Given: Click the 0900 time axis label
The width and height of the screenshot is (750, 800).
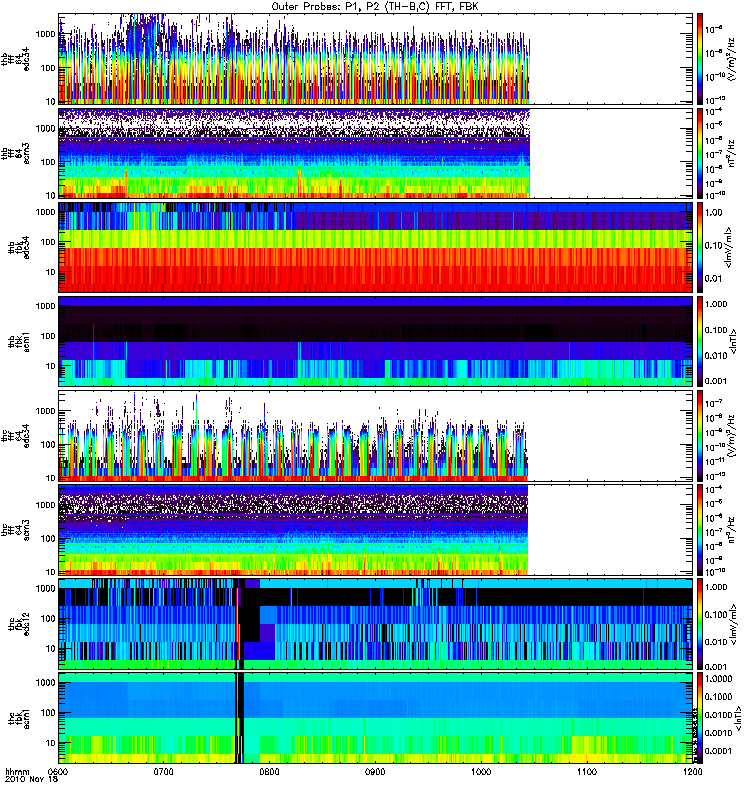Looking at the screenshot, I should click(x=375, y=772).
